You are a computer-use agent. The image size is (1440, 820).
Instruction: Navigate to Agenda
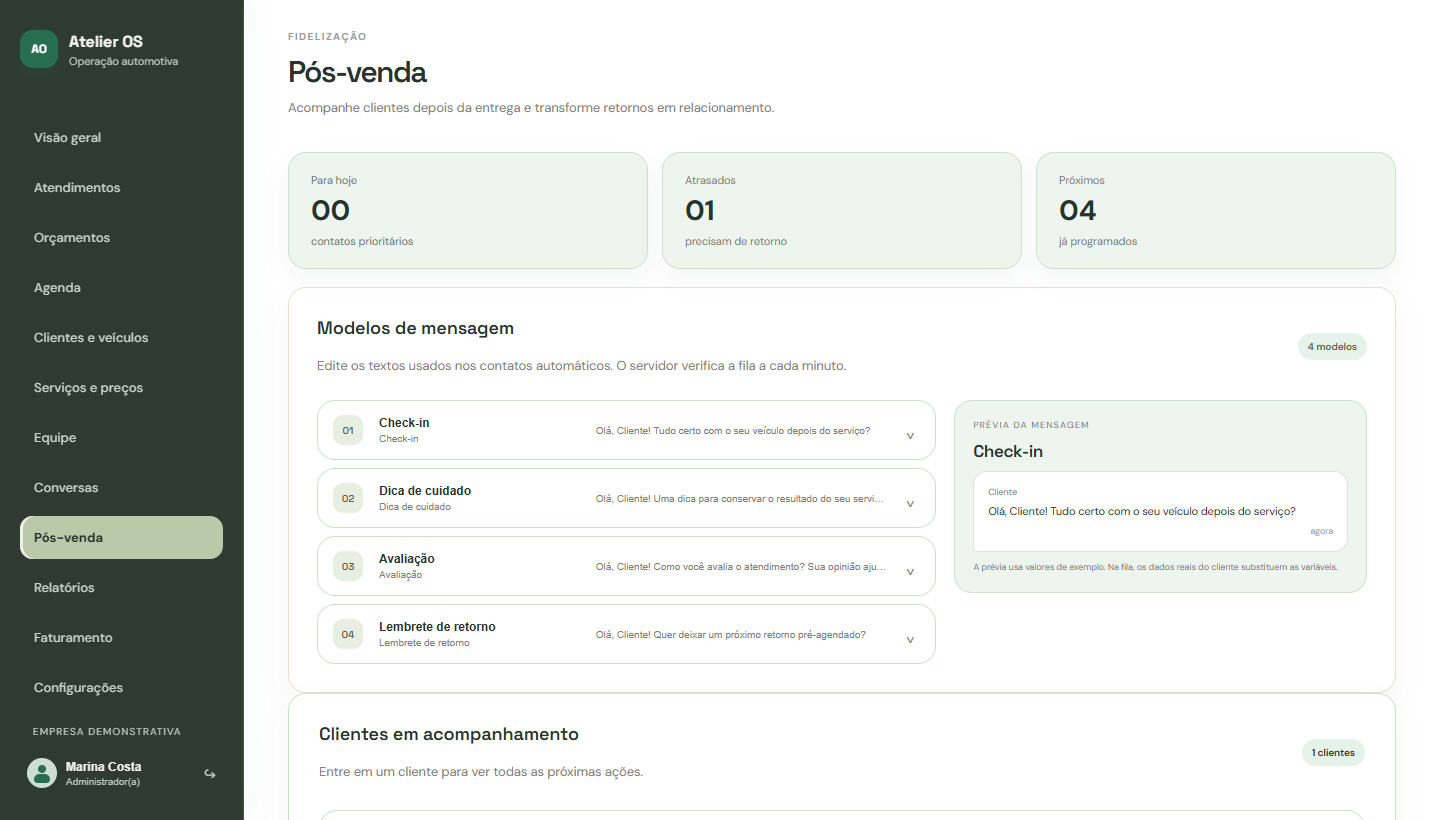point(121,288)
